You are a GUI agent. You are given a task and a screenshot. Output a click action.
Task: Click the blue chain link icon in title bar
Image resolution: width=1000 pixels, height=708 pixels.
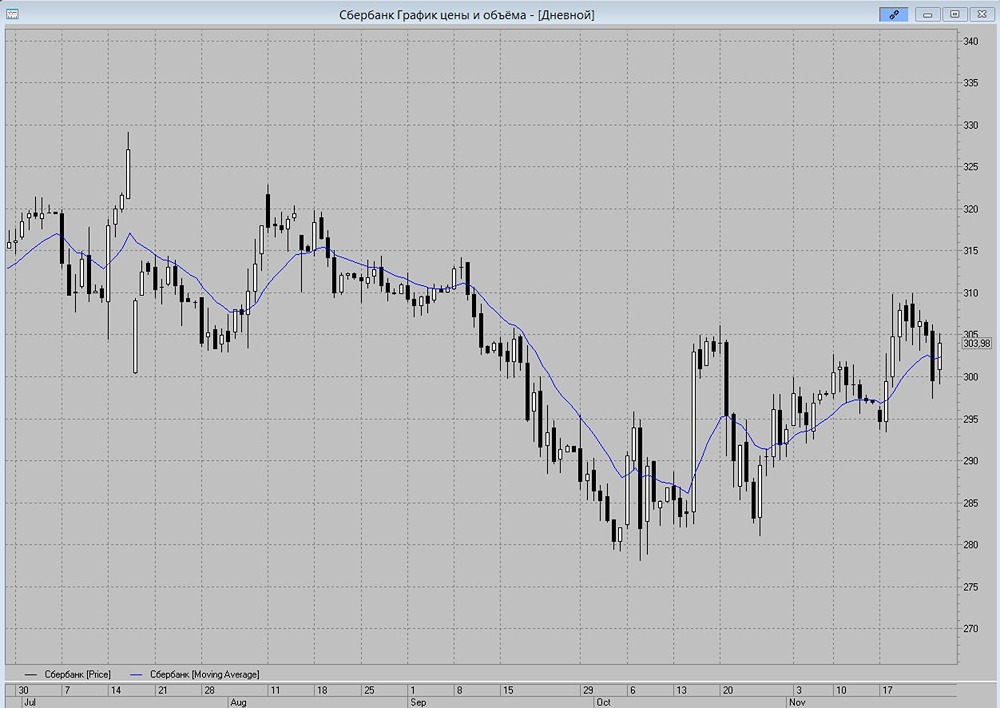point(893,14)
